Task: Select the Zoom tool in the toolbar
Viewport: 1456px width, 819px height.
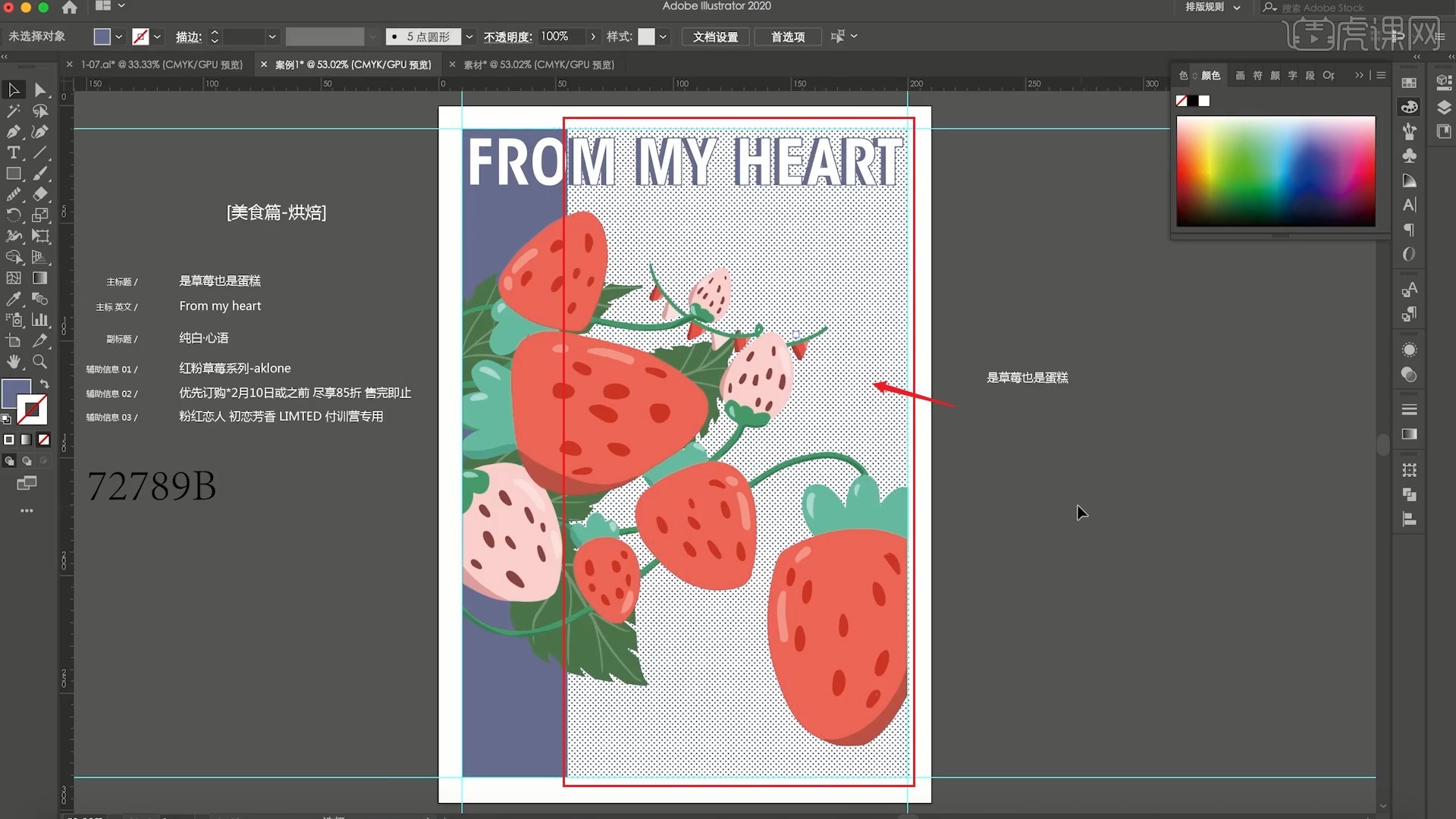Action: coord(40,362)
